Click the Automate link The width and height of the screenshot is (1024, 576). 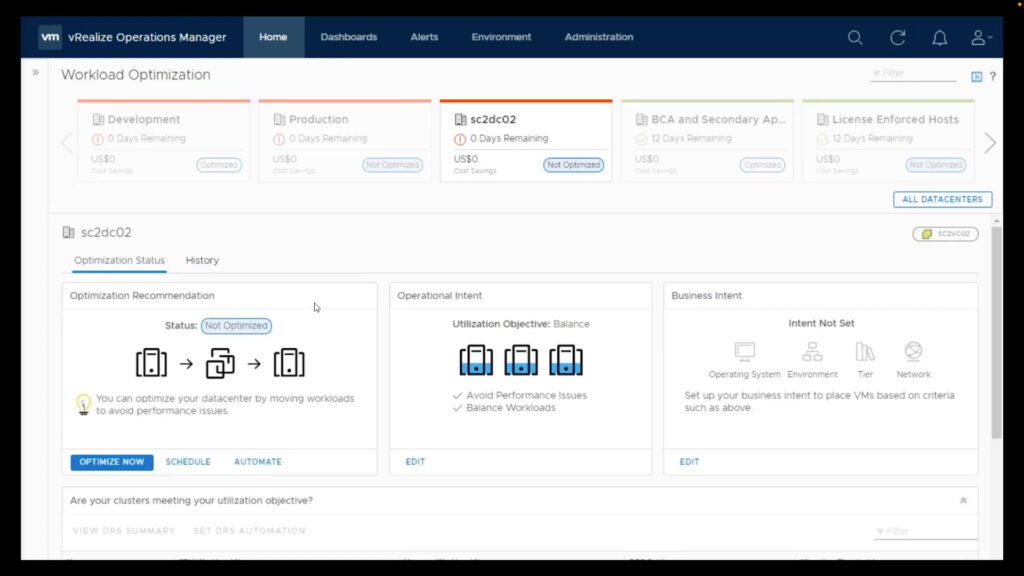click(x=258, y=462)
